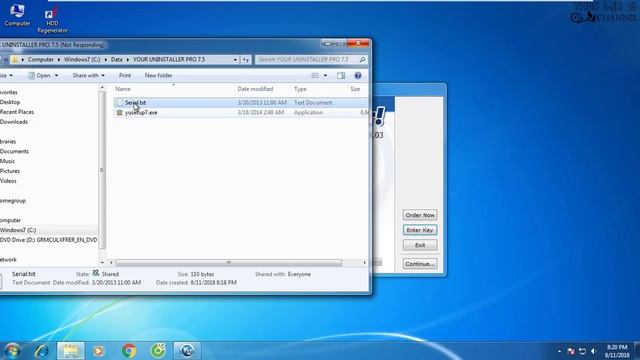The width and height of the screenshot is (640, 360).
Task: Click Exit in the uninstaller dialog
Action: point(420,245)
